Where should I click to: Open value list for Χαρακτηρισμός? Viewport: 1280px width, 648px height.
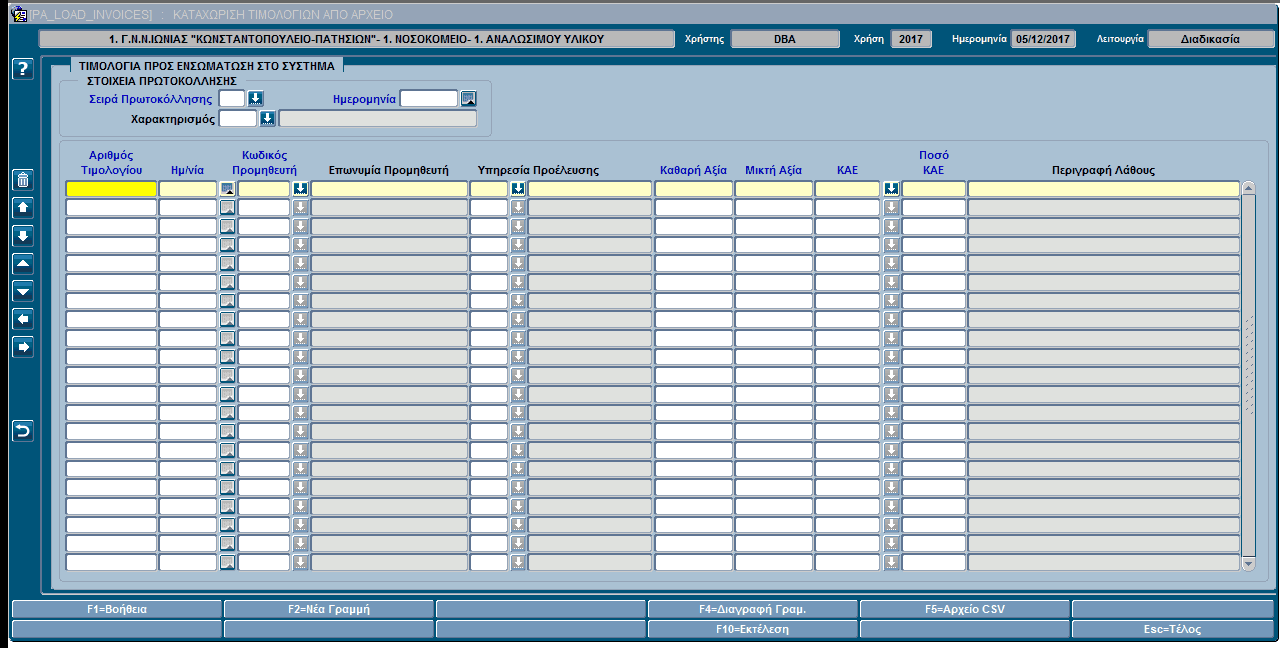coord(267,119)
